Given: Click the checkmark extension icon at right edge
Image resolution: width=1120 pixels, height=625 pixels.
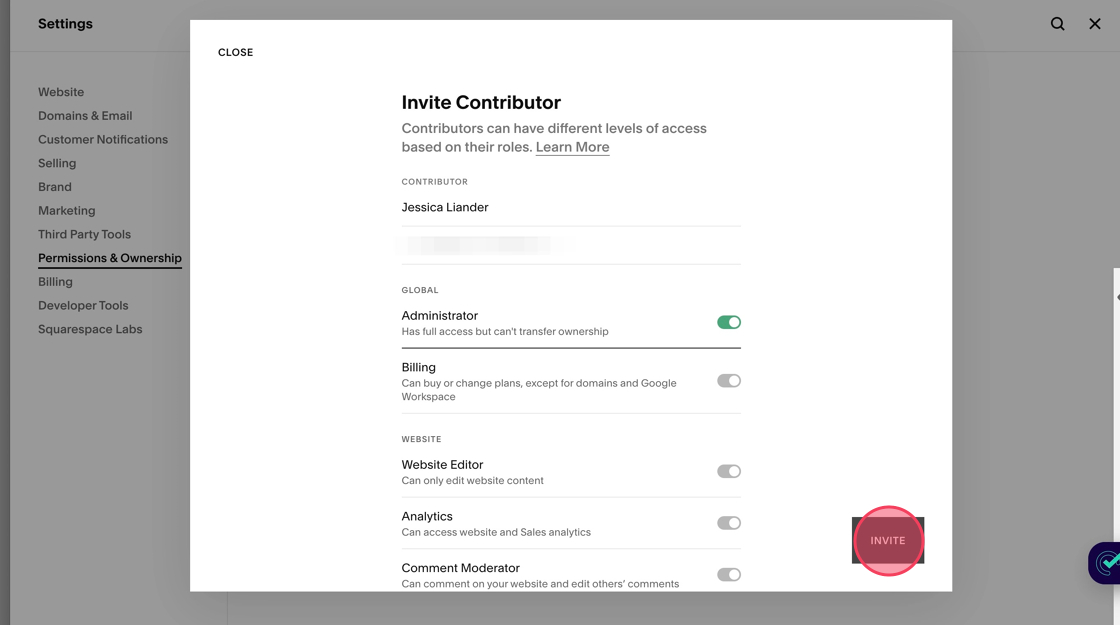Looking at the screenshot, I should 1106,563.
